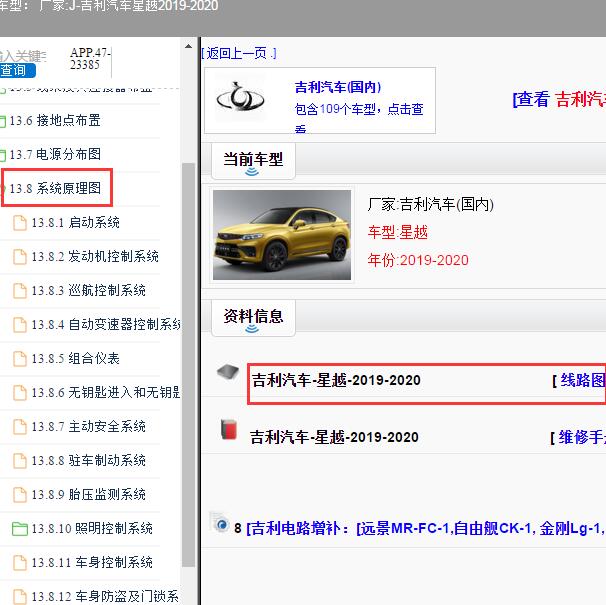The image size is (606, 605).
Task: Select 13.8.1 启动系统 entry text
Action: 75,222
